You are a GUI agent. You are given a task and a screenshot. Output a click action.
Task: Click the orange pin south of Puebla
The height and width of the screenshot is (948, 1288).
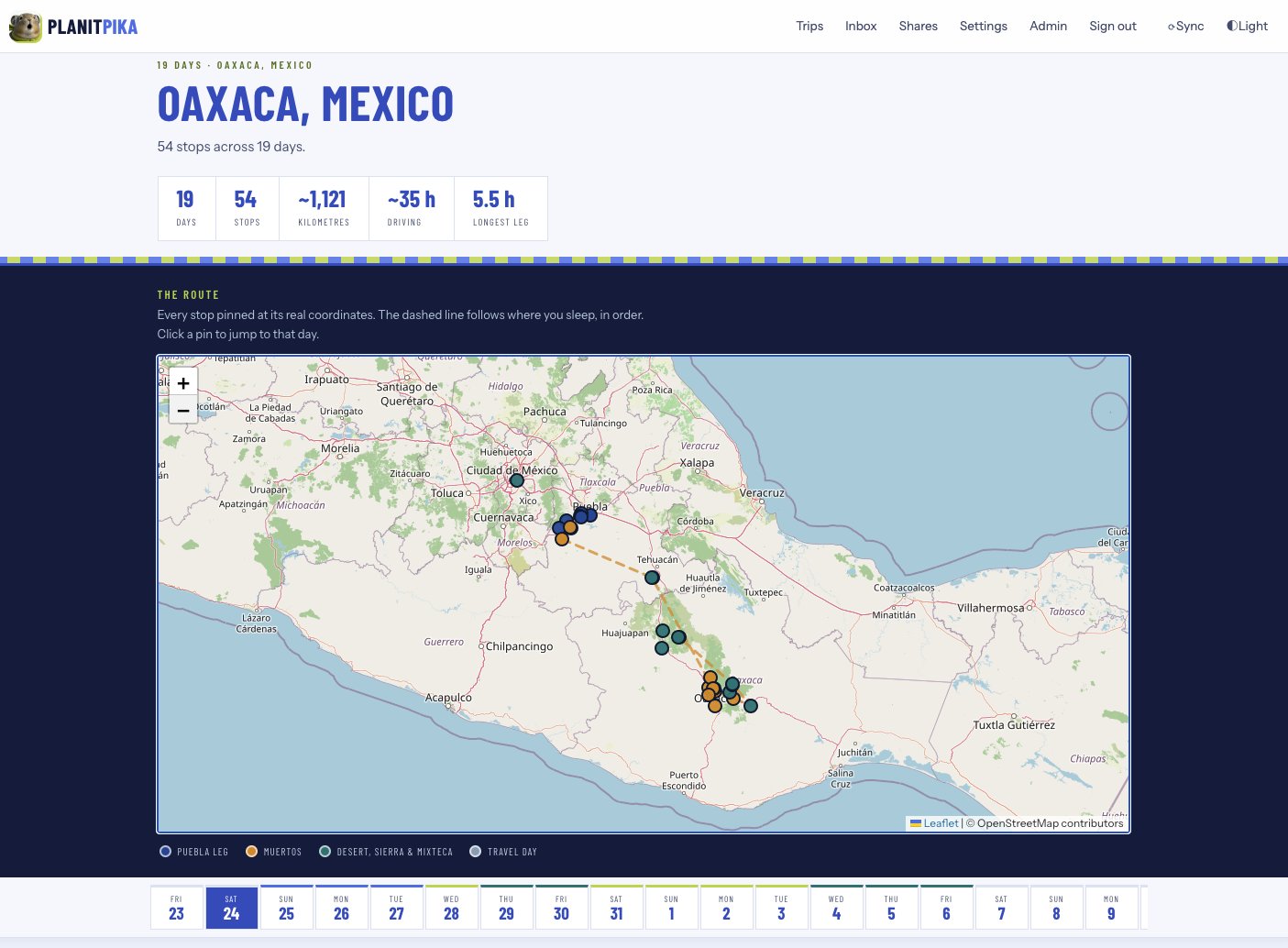point(562,539)
